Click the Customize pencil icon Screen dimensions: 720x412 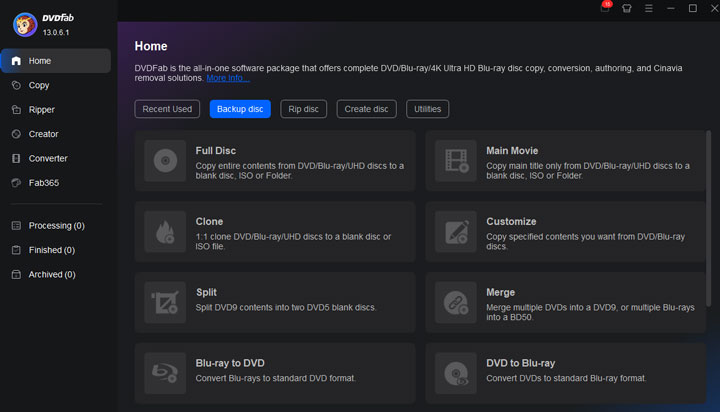pyautogui.click(x=456, y=231)
